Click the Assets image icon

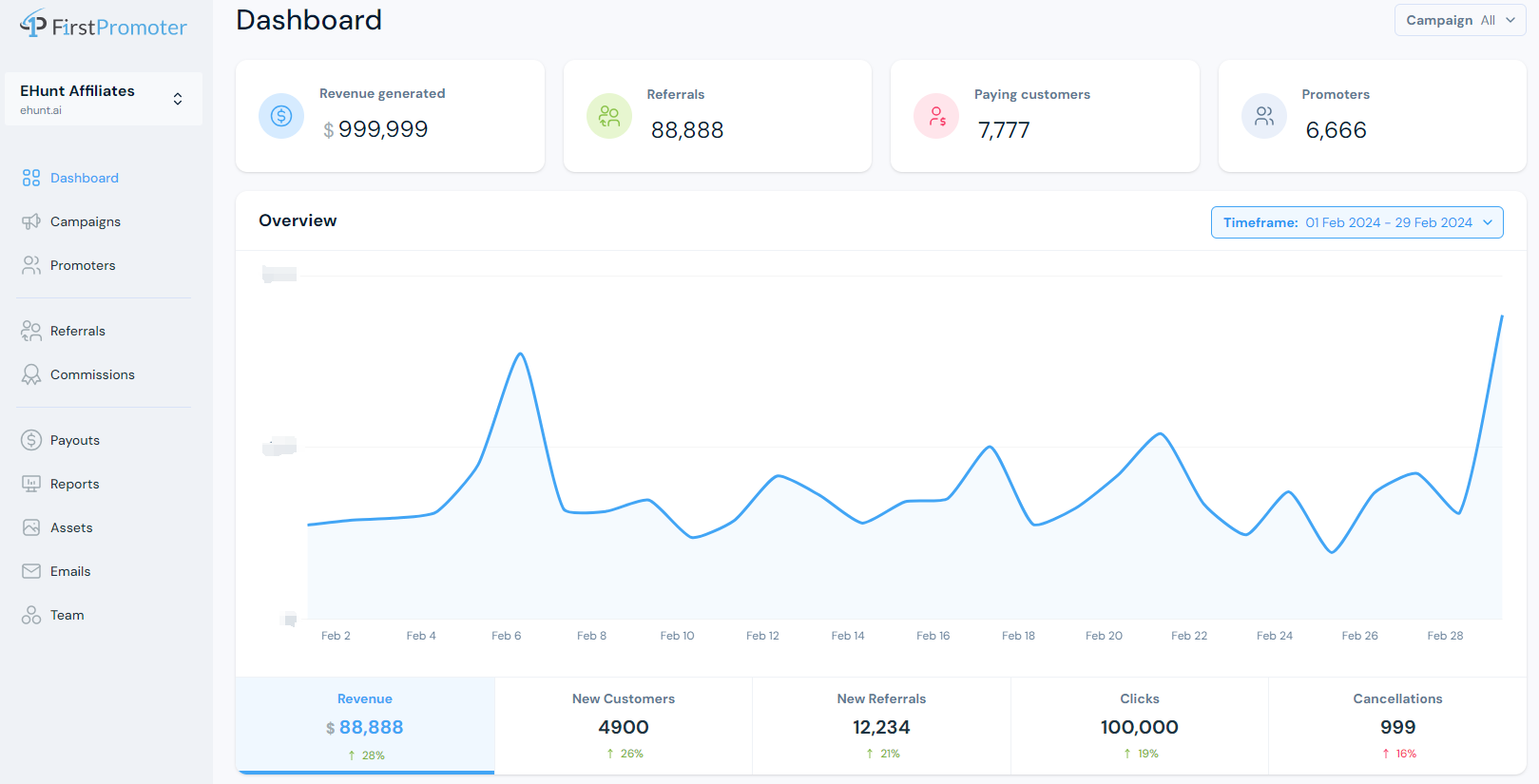[31, 527]
